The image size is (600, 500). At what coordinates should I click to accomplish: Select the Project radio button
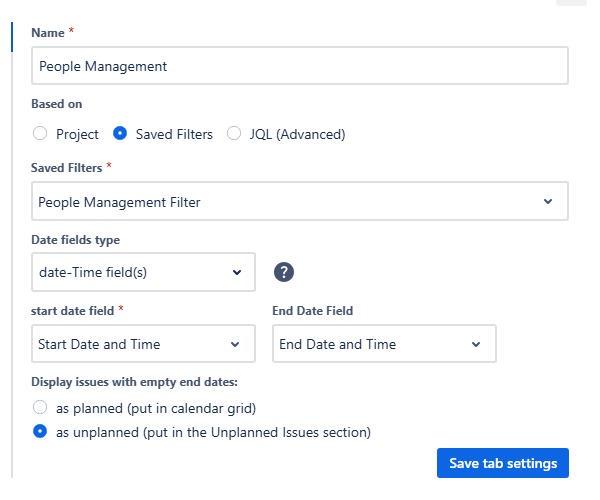click(x=40, y=134)
